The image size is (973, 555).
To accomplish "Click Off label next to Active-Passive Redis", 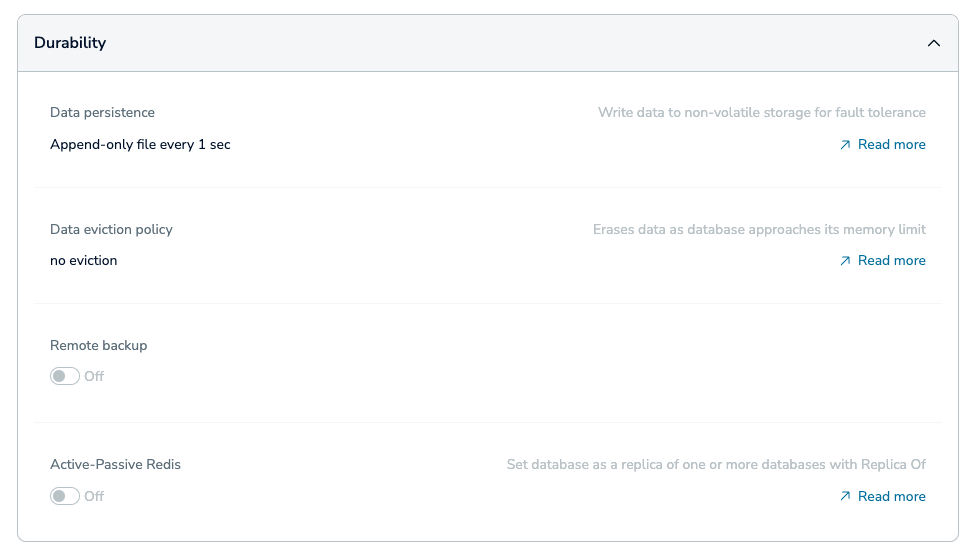I will tap(94, 496).
